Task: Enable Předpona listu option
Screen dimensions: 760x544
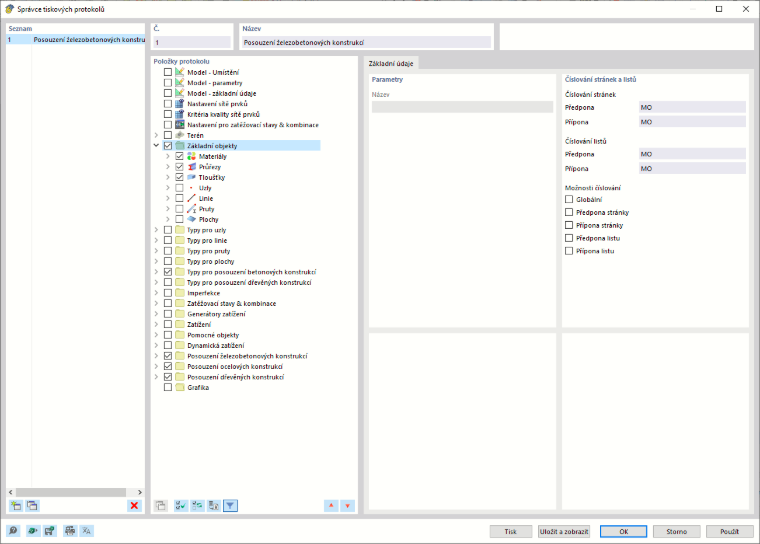Action: click(x=569, y=238)
